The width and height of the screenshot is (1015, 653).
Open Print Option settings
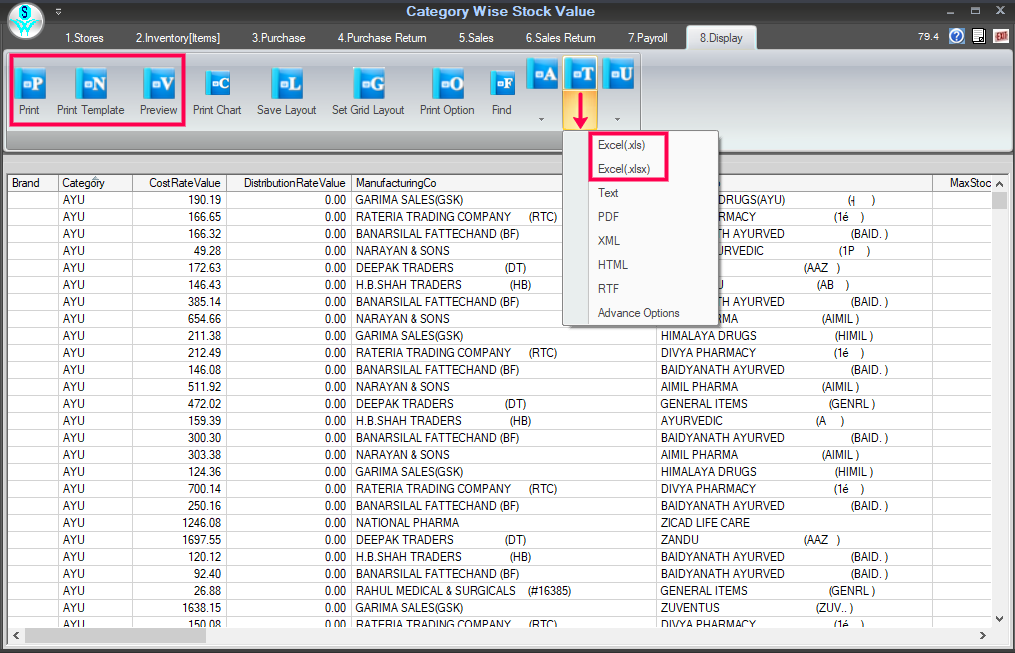coord(447,84)
